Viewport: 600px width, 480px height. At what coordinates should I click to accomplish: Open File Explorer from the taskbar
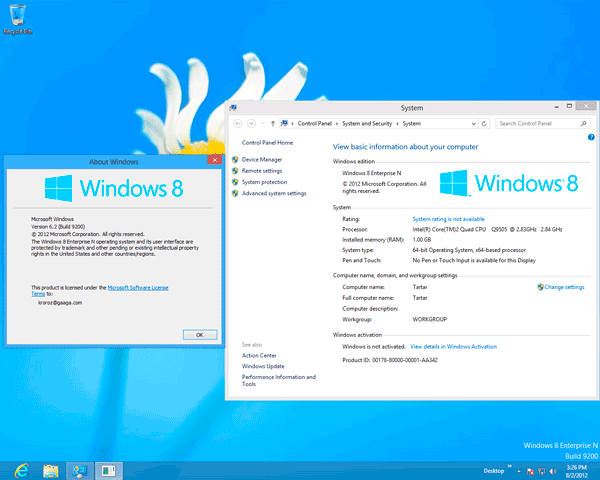(x=50, y=468)
